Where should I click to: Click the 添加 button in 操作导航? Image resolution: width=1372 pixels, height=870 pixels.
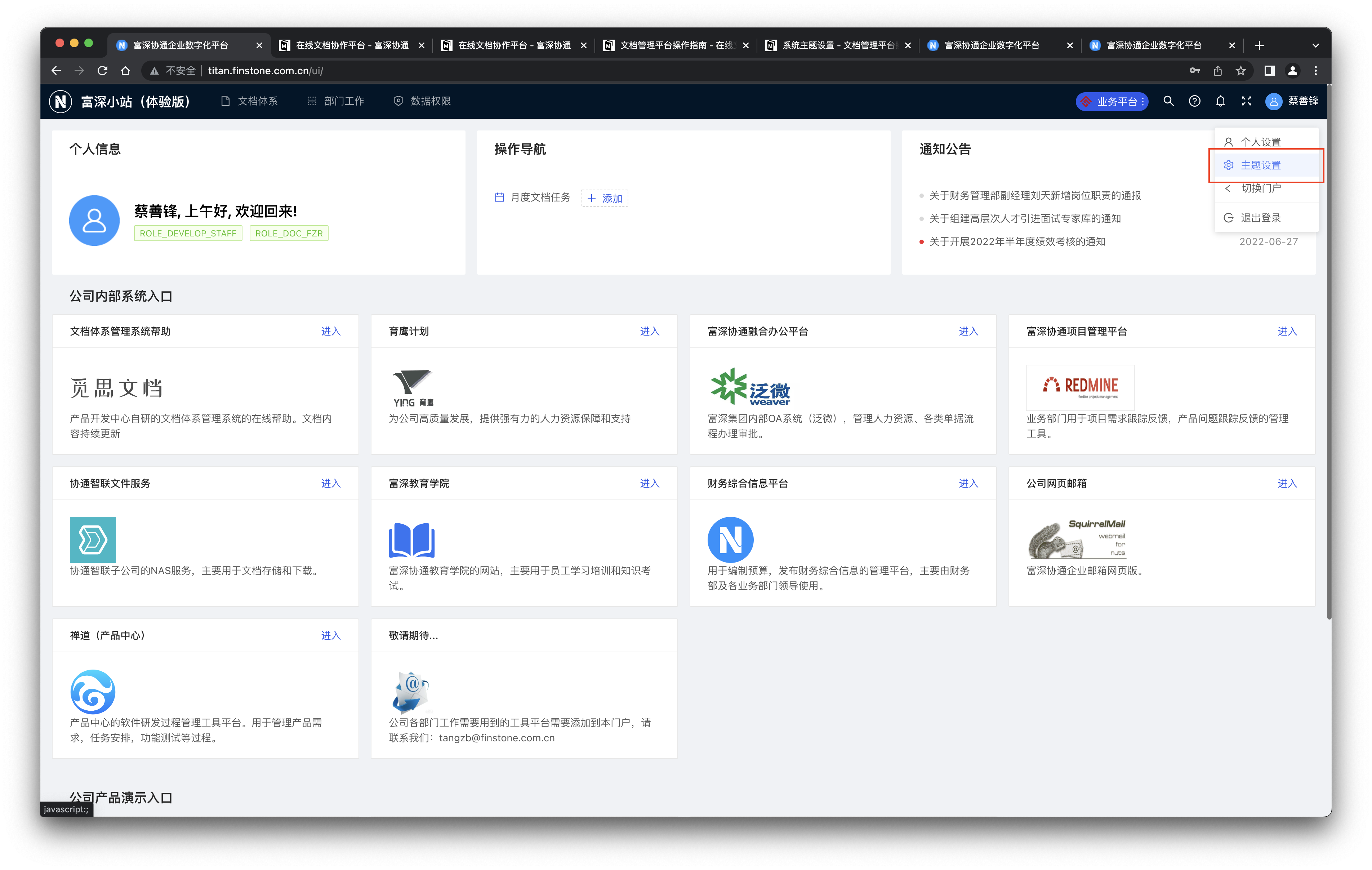[605, 198]
